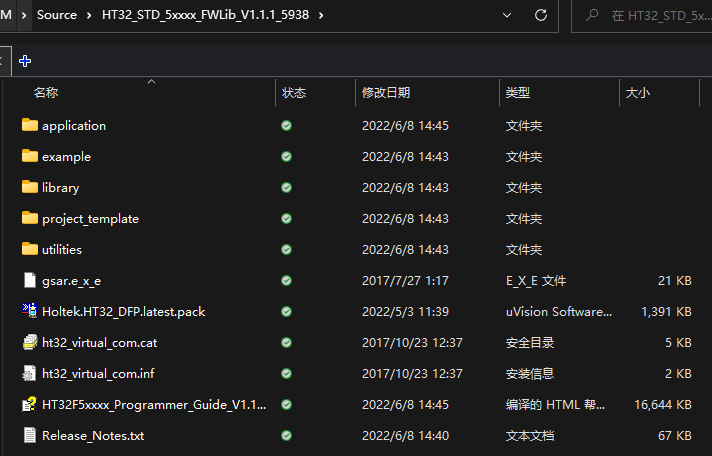712x456 pixels.
Task: Select ht32_virtual_com.inf file name
Action: click(x=98, y=374)
